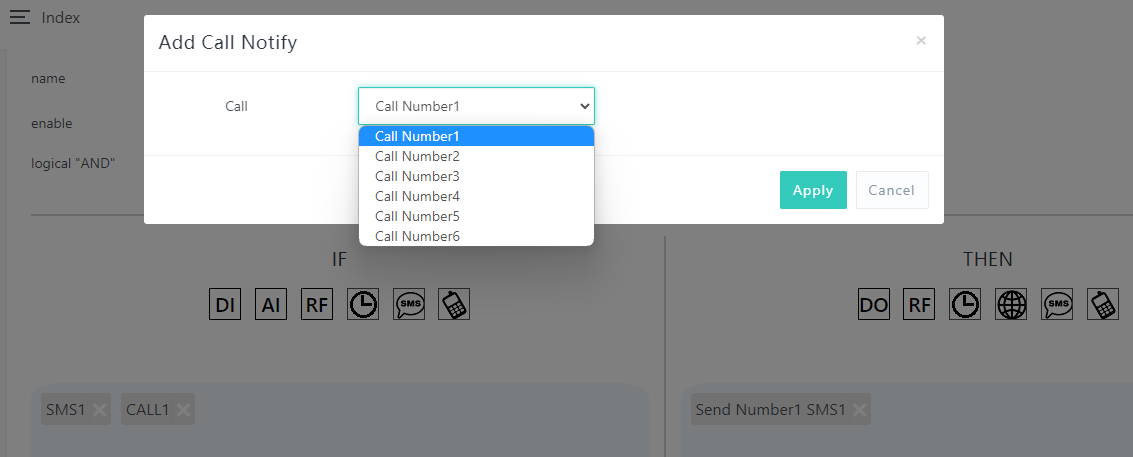Select the globe icon under THEN
This screenshot has height=457, width=1133.
[1011, 305]
